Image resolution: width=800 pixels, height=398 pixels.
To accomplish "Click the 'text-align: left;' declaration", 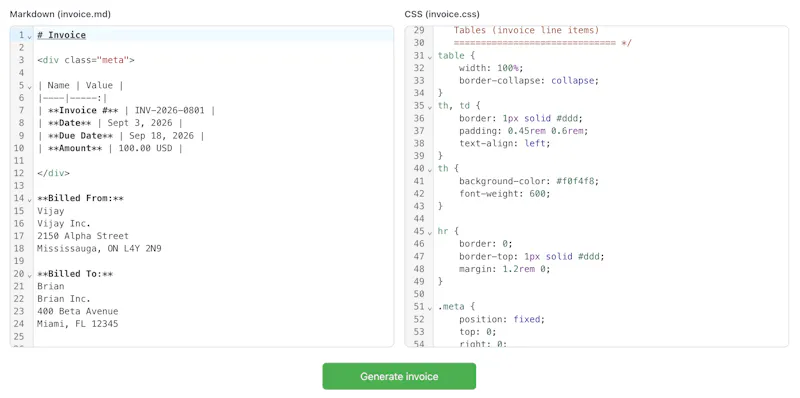I will 505,143.
